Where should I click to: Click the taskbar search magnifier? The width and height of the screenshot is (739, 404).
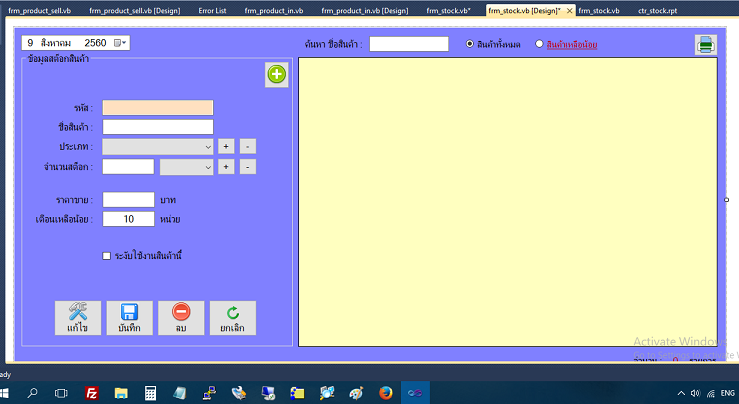tap(32, 393)
